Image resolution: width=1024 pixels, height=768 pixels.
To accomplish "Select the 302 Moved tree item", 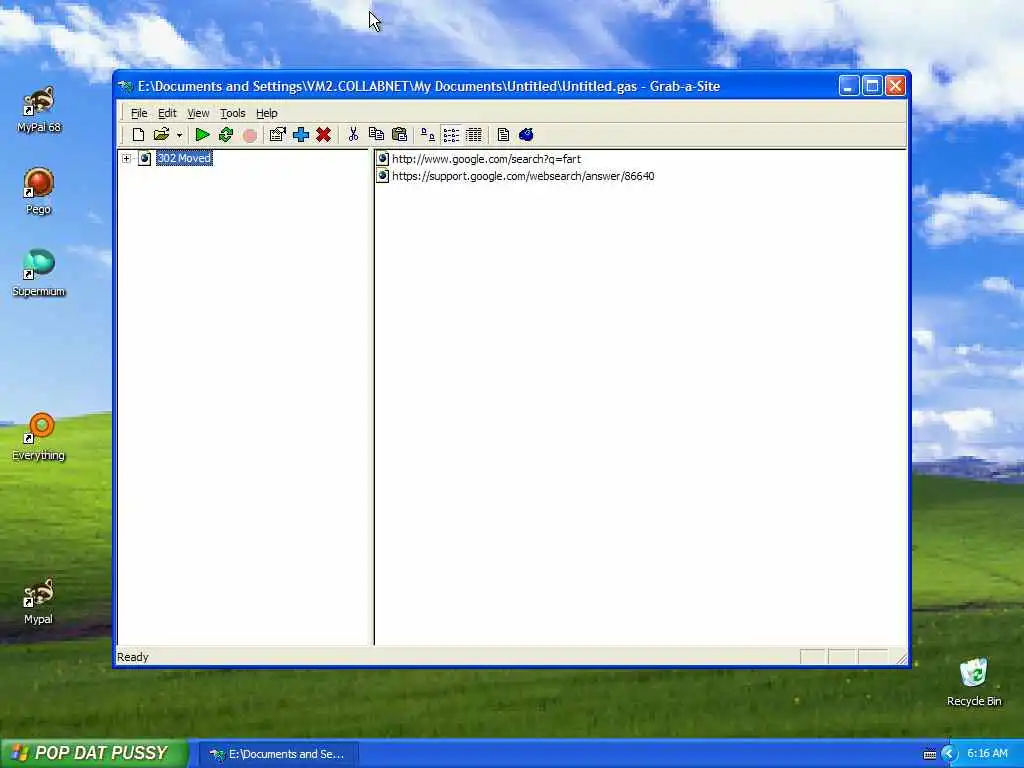I will [x=184, y=158].
